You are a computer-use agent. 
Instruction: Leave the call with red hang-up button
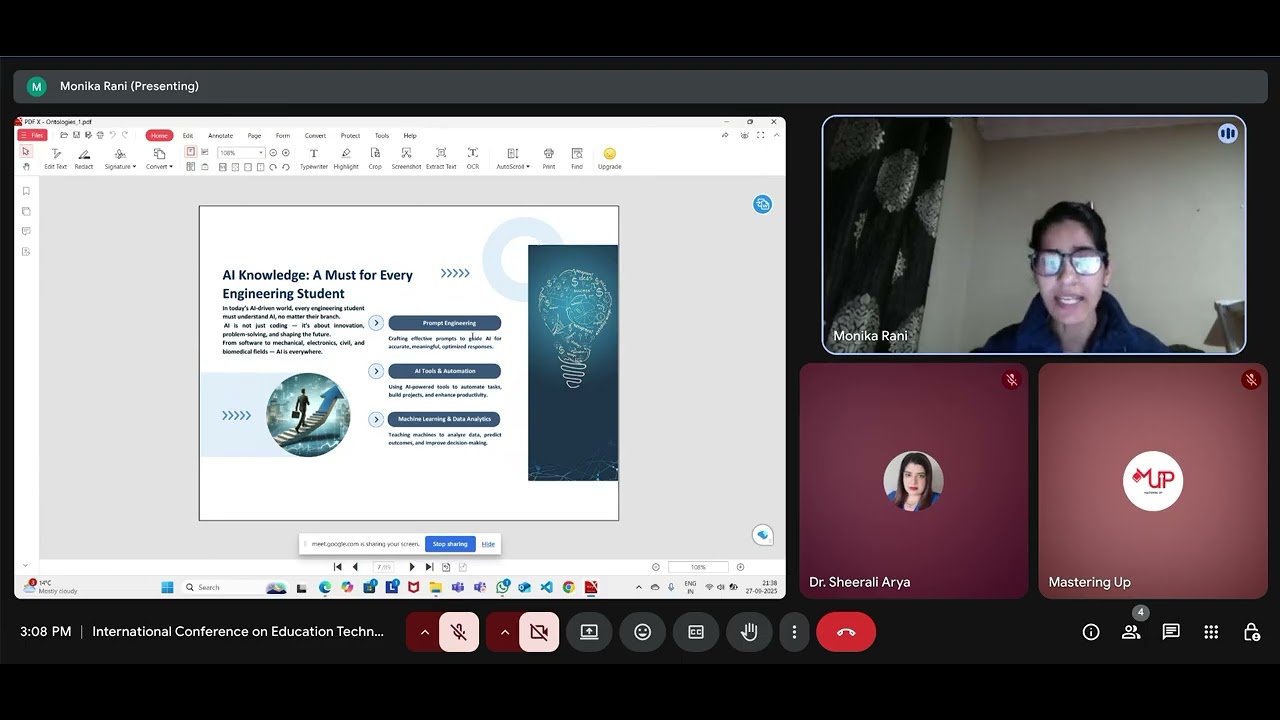[846, 632]
